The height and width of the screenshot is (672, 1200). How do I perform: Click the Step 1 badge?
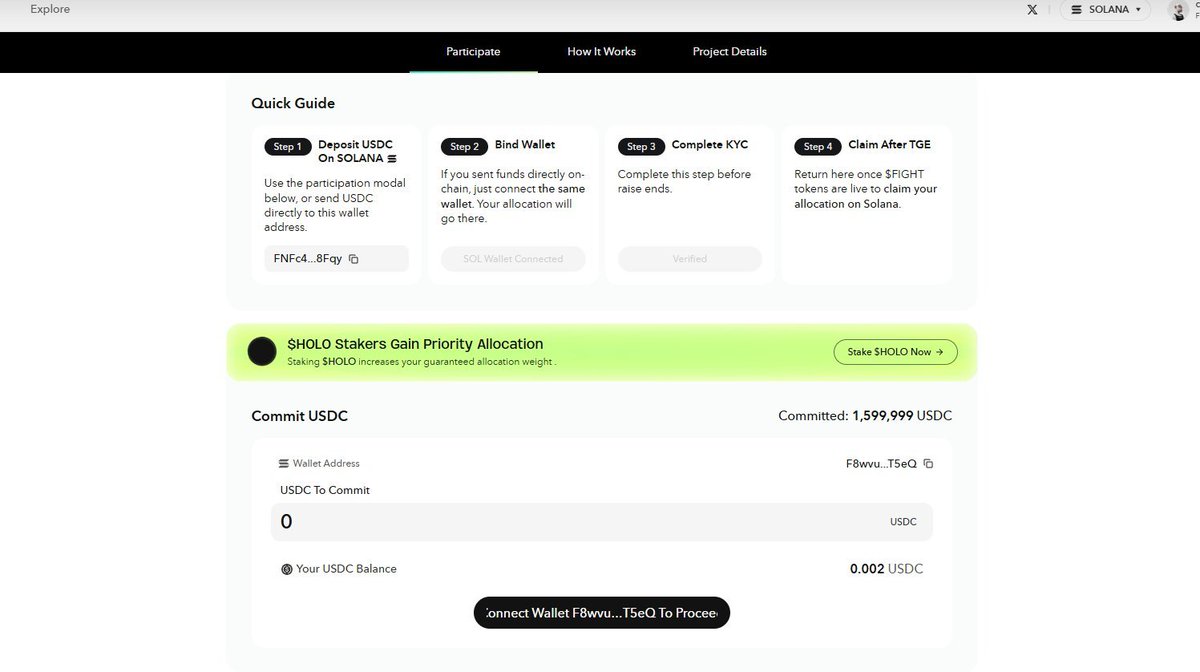tap(287, 147)
